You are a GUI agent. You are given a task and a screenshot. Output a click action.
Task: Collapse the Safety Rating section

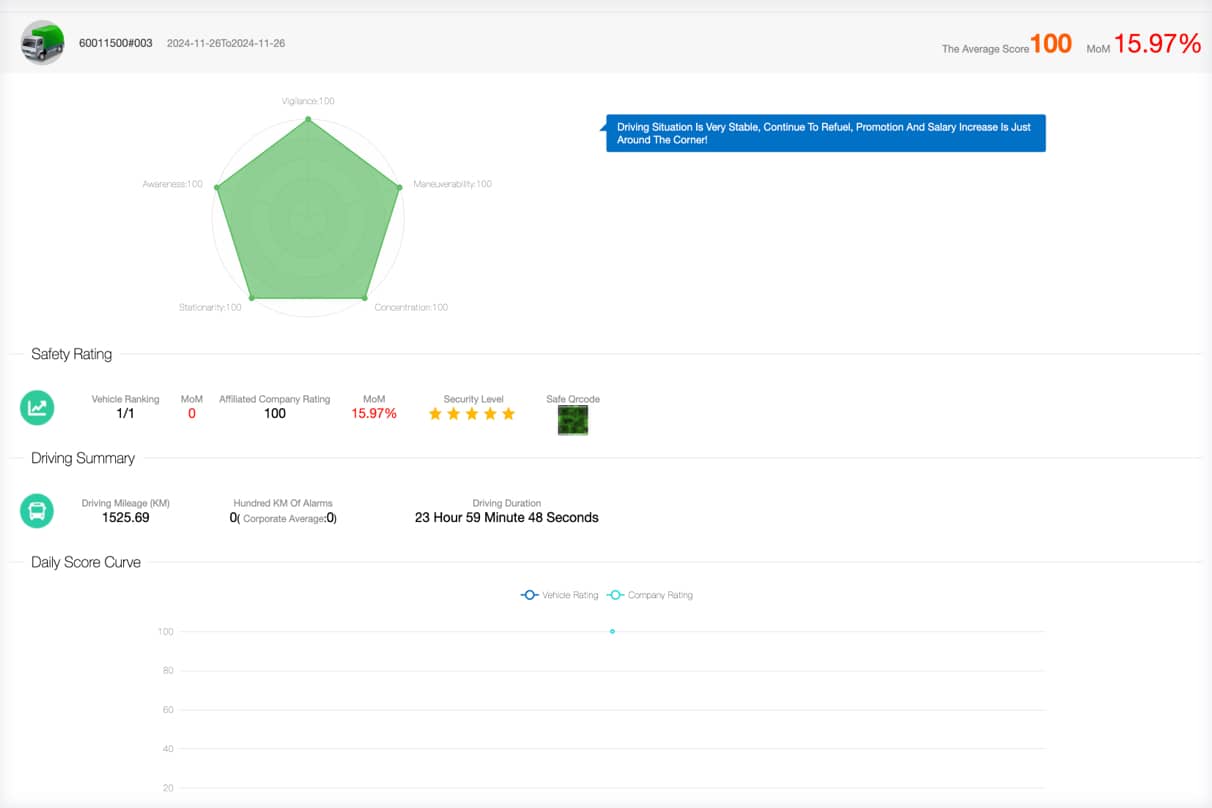70,354
